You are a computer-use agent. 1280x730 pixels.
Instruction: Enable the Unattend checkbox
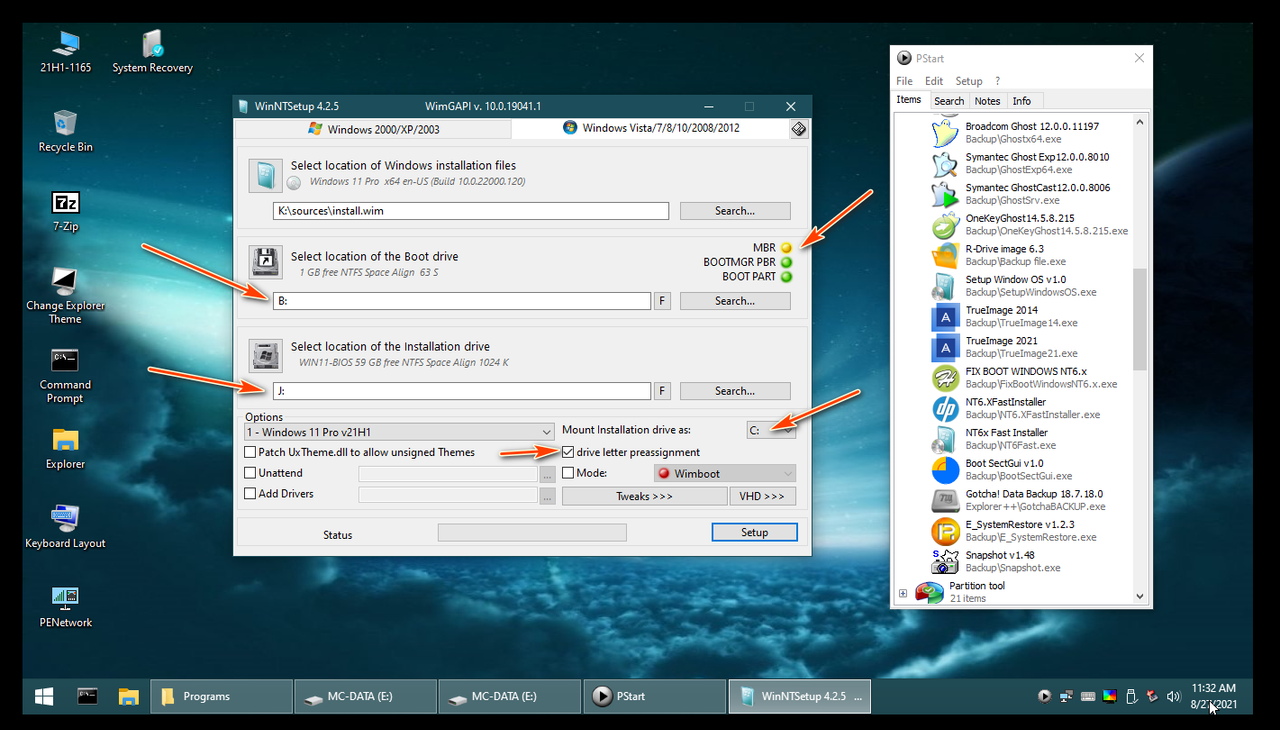251,473
